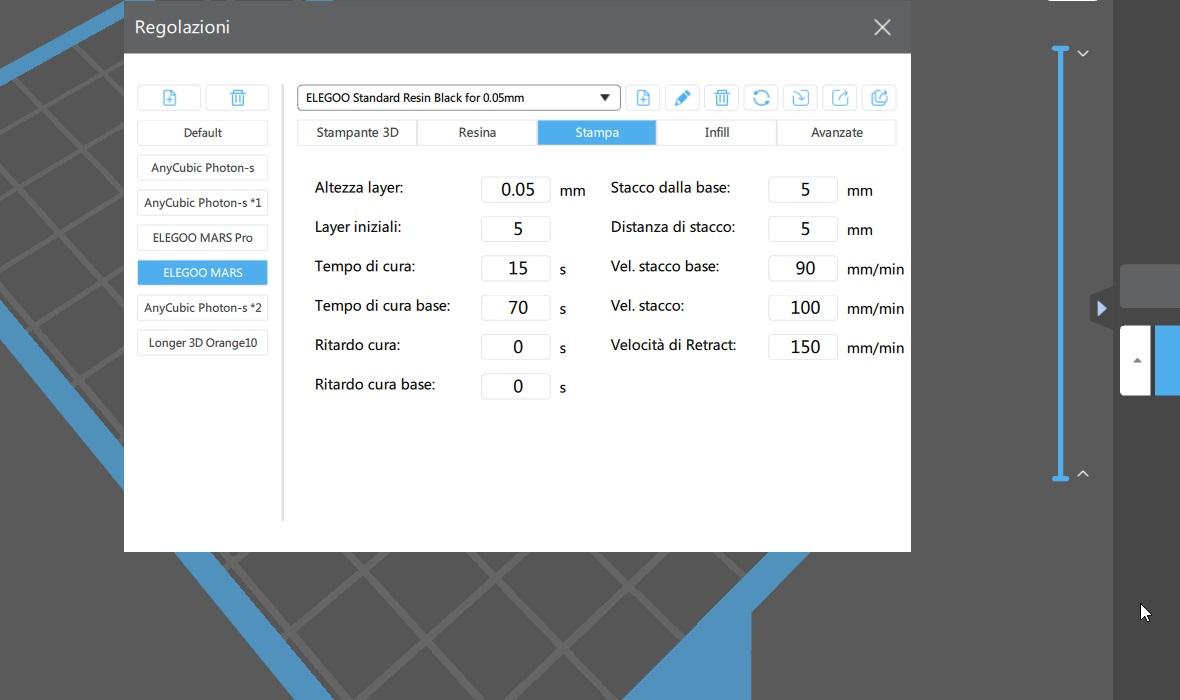Click the down chevron atop layer slider
The image size is (1180, 700).
click(x=1083, y=53)
